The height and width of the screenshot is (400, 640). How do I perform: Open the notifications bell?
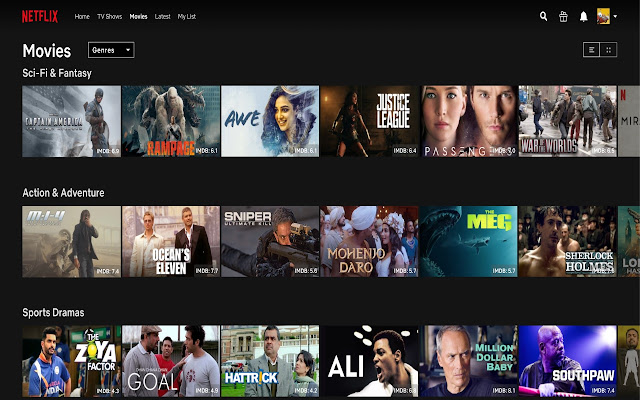(x=584, y=16)
